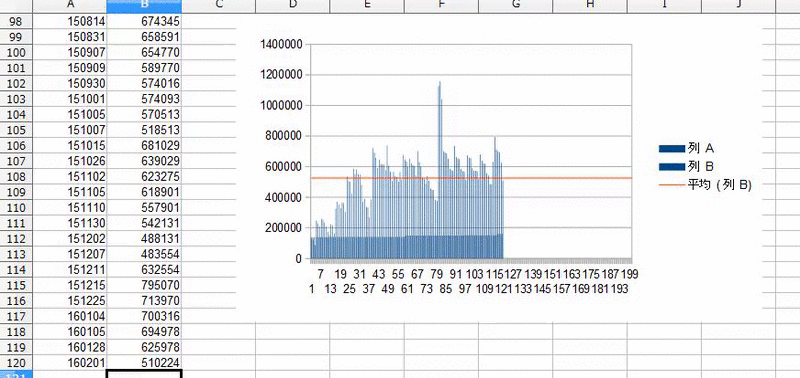Click the 121 x-axis label
This screenshot has width=800, height=378.
[503, 289]
